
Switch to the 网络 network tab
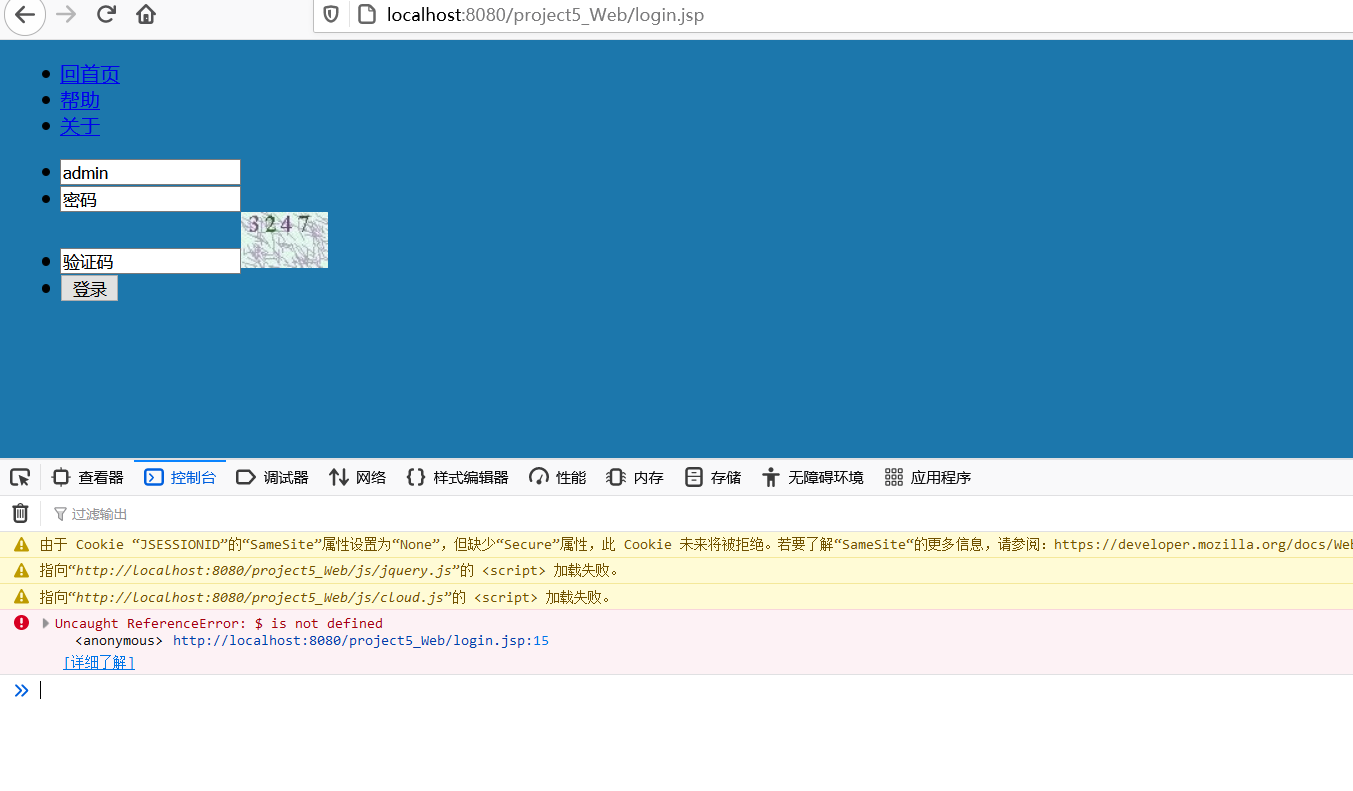click(357, 477)
